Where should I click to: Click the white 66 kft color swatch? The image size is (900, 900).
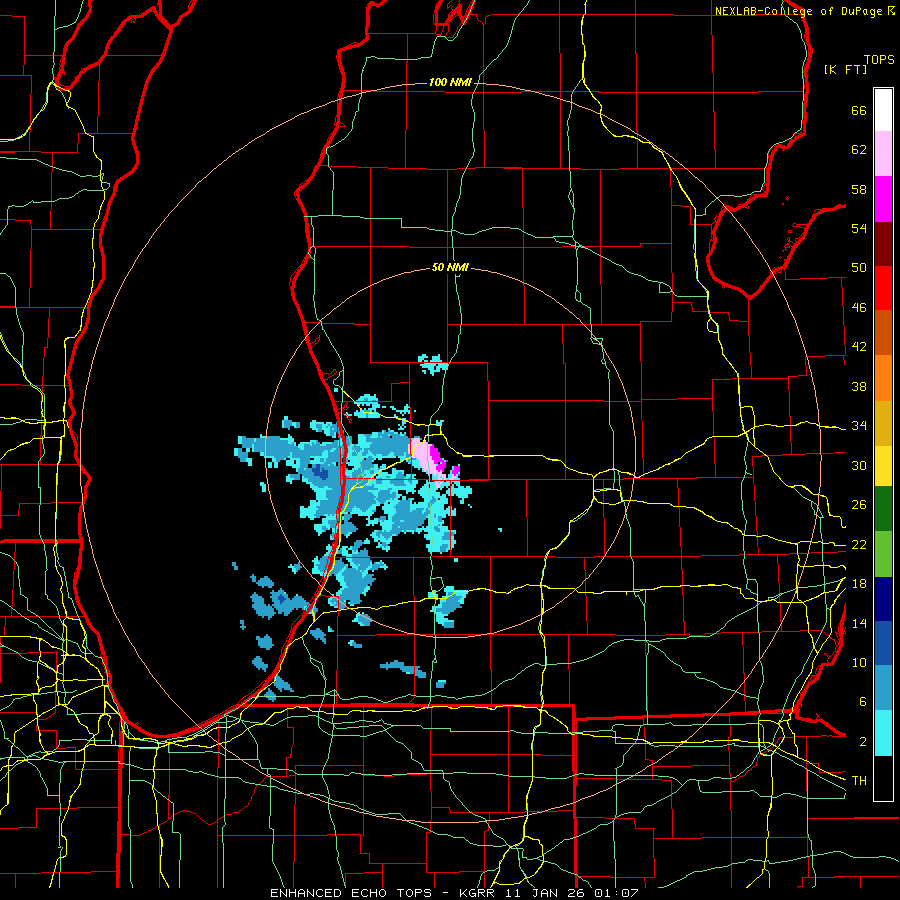click(883, 110)
